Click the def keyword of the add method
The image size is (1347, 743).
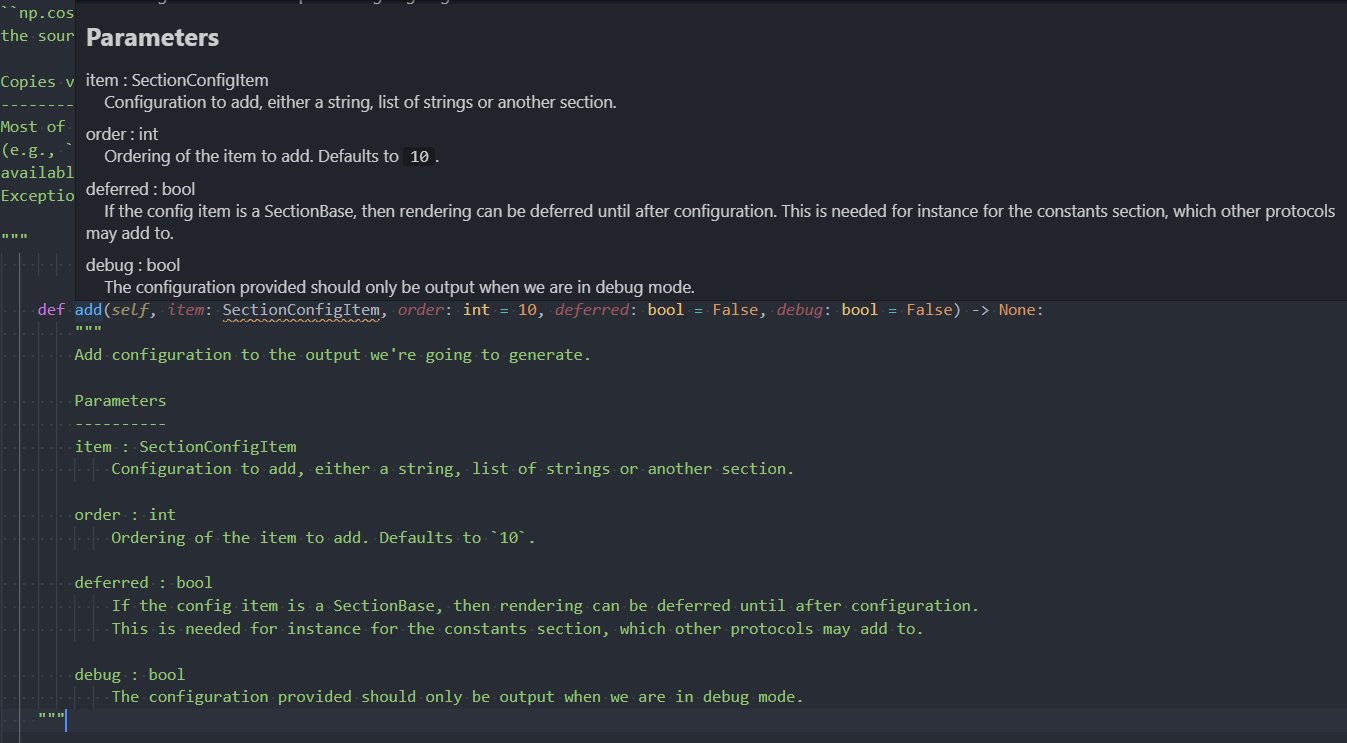pyautogui.click(x=51, y=309)
